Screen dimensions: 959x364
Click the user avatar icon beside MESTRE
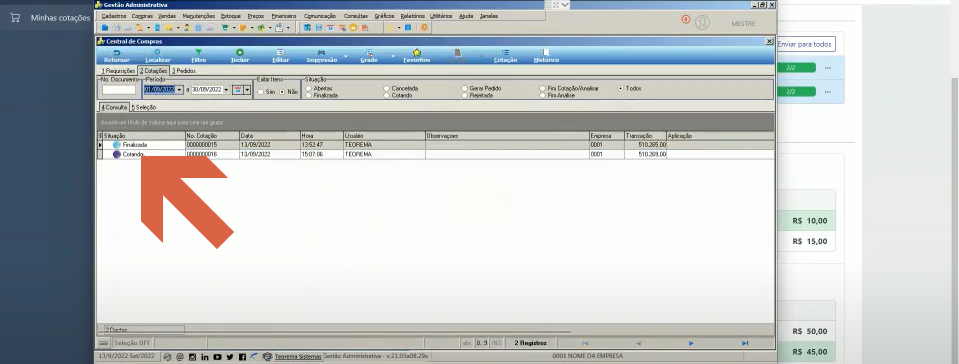702,23
